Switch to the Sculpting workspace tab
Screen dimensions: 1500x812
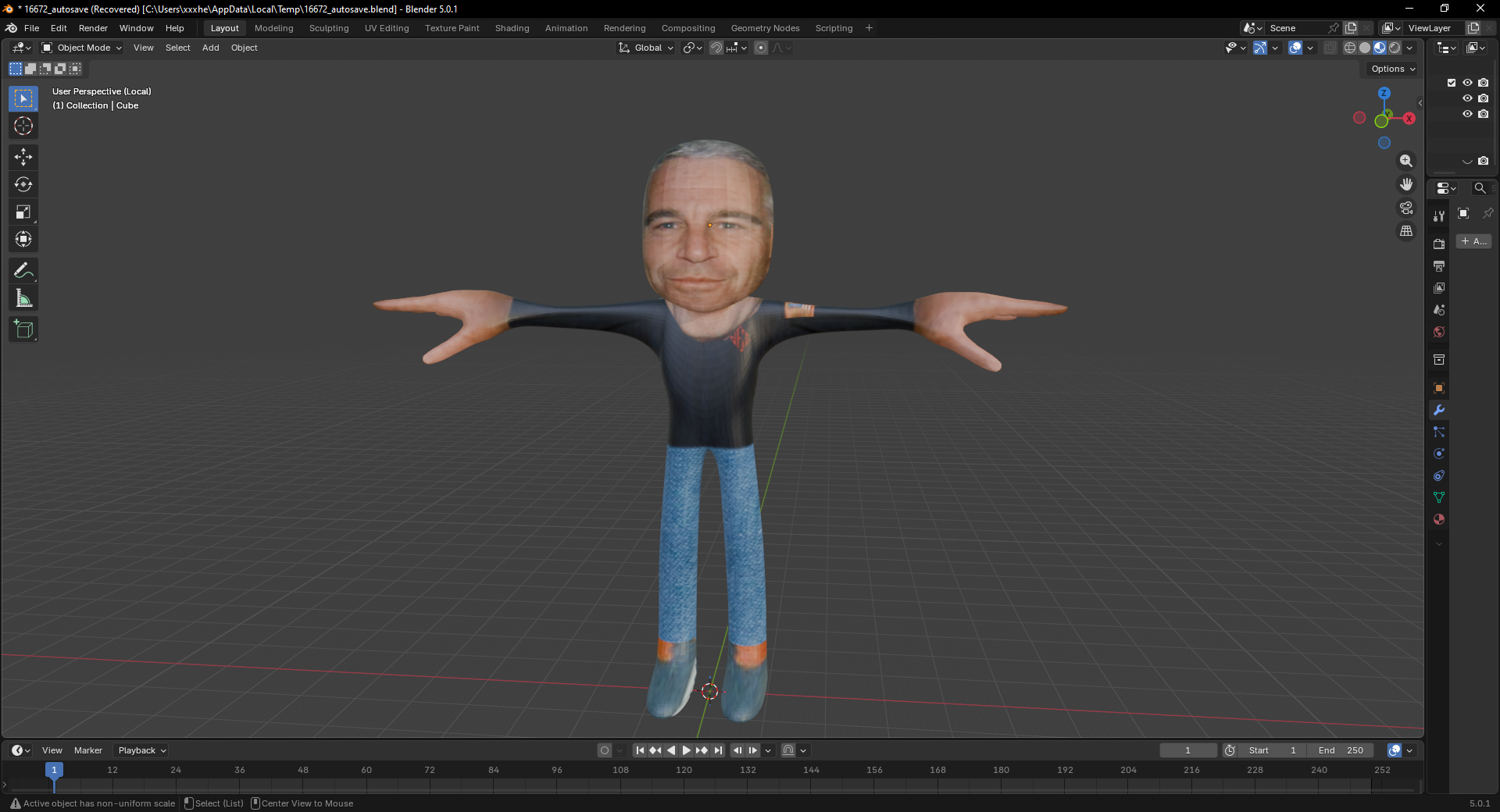[329, 28]
